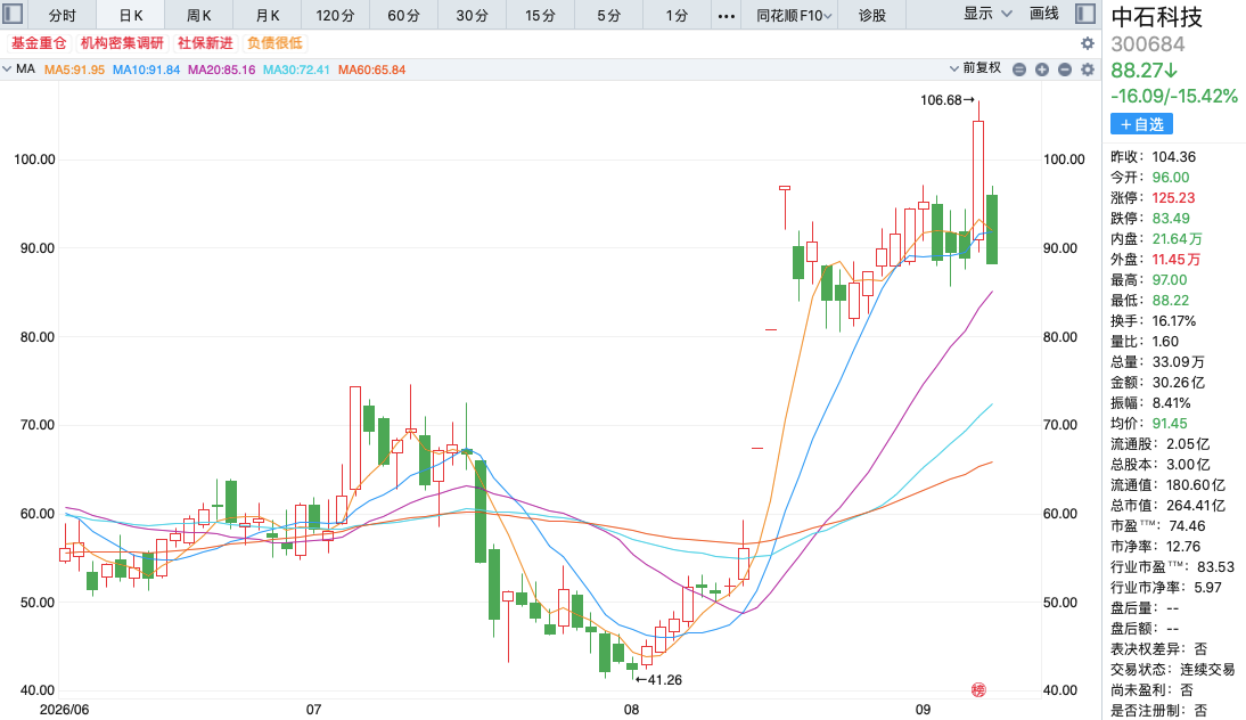
Task: Click the MA60:65.84 indicator label
Action: (x=372, y=69)
